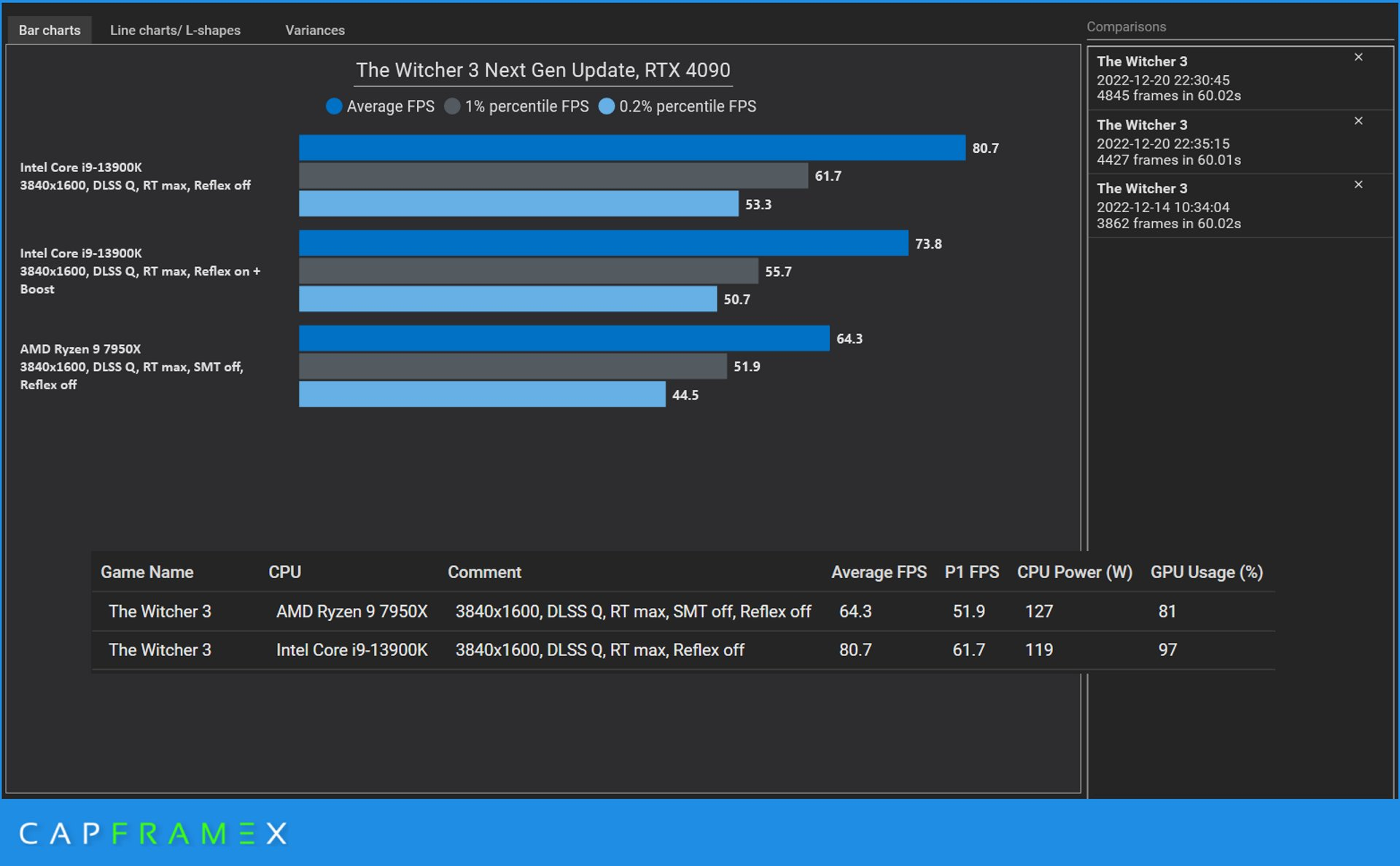Click the 64.3 average FPS bar
The width and height of the screenshot is (1400, 866).
pos(564,338)
